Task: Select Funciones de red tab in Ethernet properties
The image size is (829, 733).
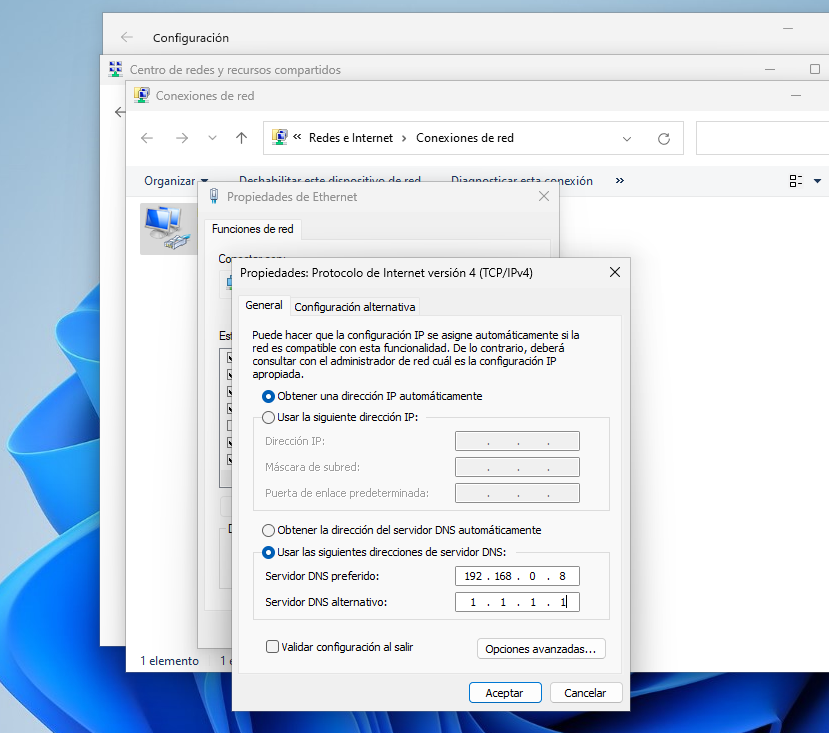Action: (253, 229)
